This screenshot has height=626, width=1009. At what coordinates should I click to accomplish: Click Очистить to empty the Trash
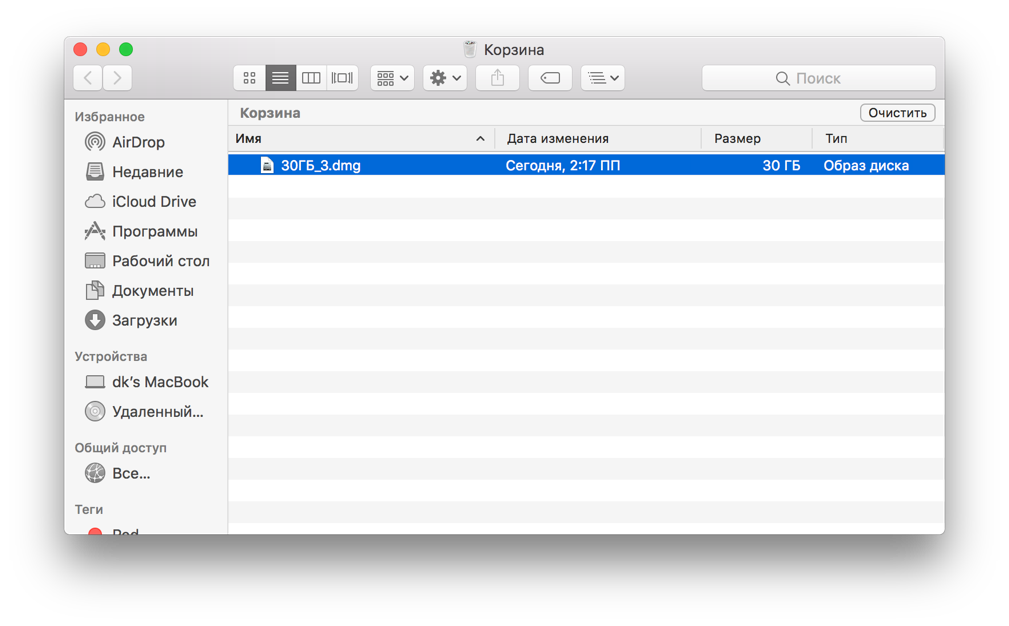[x=896, y=112]
